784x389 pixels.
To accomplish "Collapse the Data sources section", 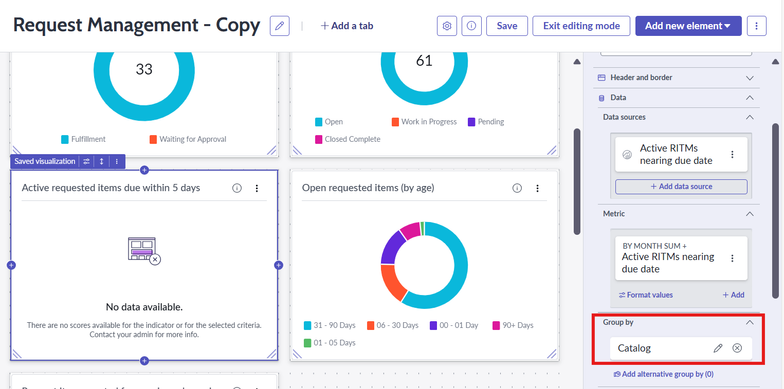I will (x=749, y=117).
